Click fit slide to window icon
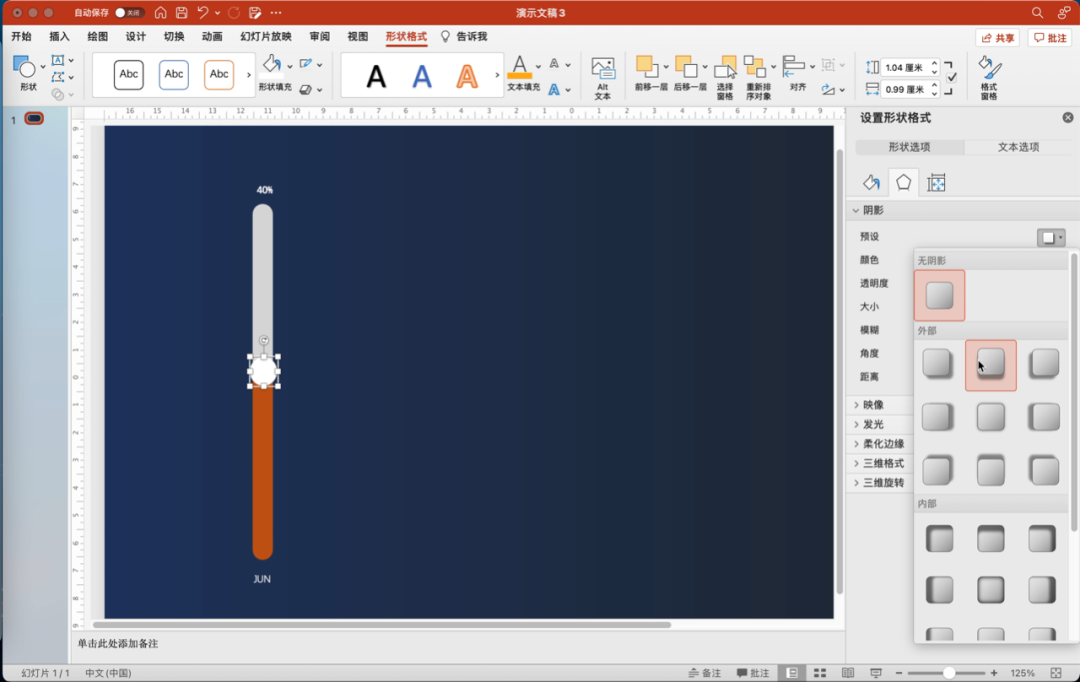The width and height of the screenshot is (1080, 682). tap(1056, 672)
